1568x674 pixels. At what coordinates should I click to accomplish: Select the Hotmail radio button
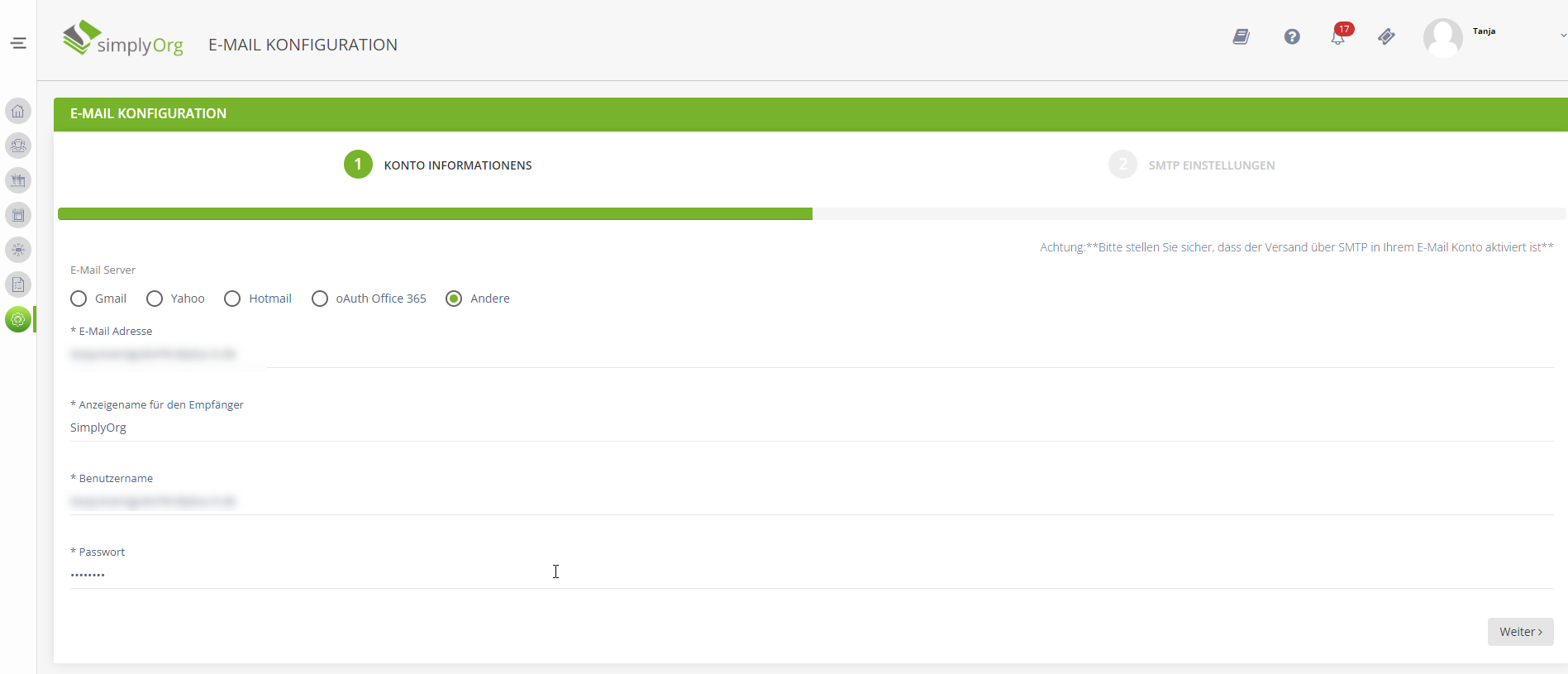pyautogui.click(x=232, y=299)
